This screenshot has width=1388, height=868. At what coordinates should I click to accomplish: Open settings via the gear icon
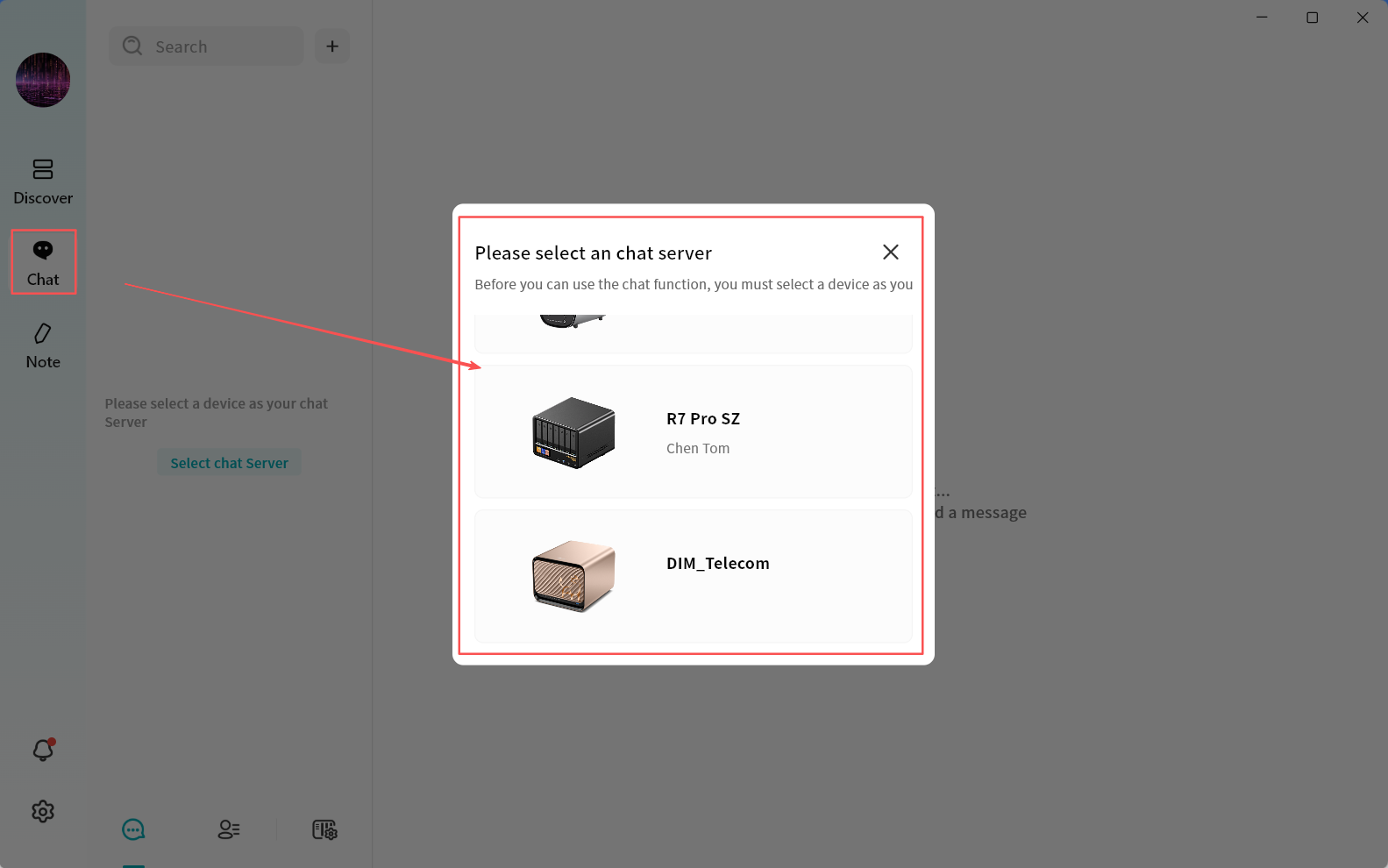click(43, 812)
